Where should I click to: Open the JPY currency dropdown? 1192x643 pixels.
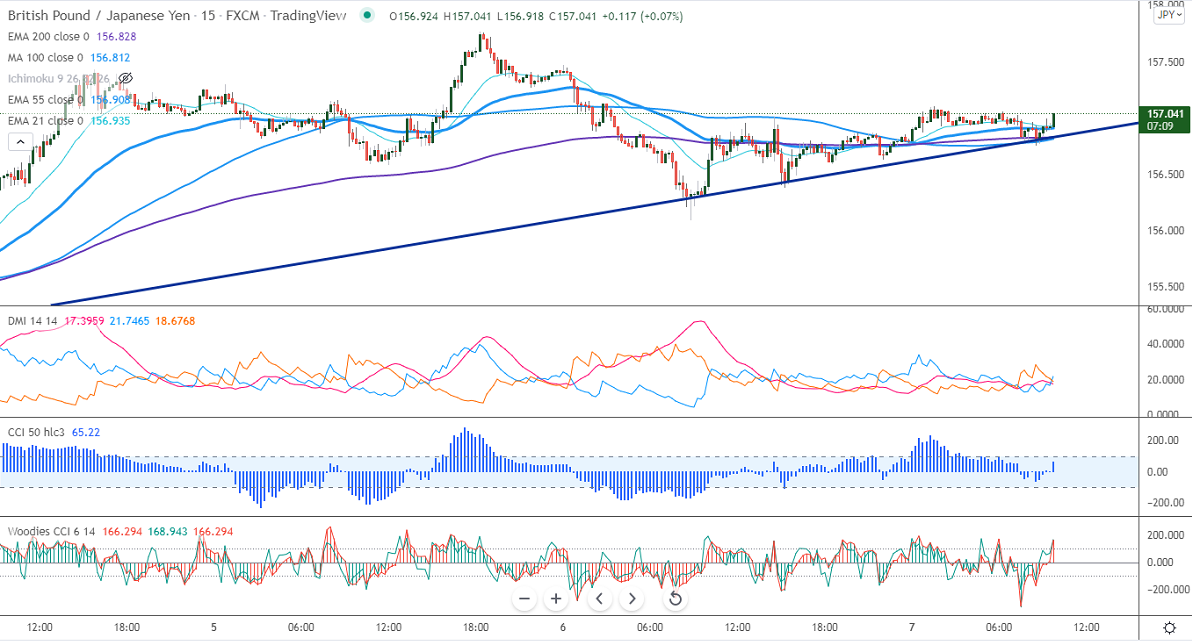coord(1168,15)
